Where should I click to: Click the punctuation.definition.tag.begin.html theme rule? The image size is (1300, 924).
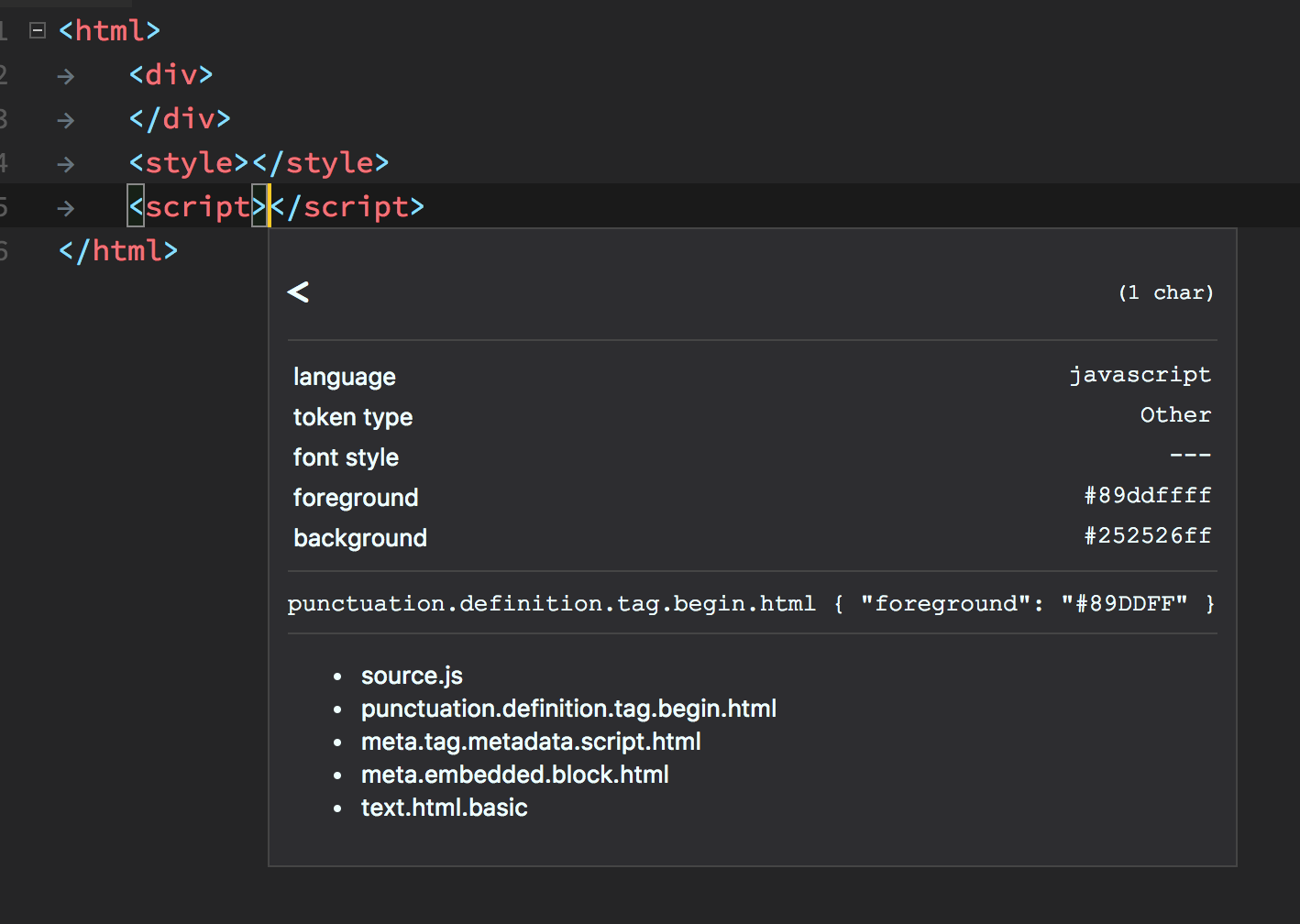pos(551,603)
